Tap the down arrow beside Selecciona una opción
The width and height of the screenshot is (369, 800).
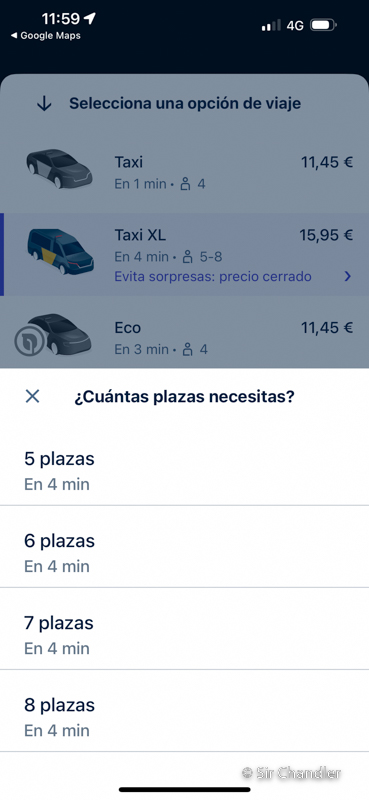(x=44, y=104)
